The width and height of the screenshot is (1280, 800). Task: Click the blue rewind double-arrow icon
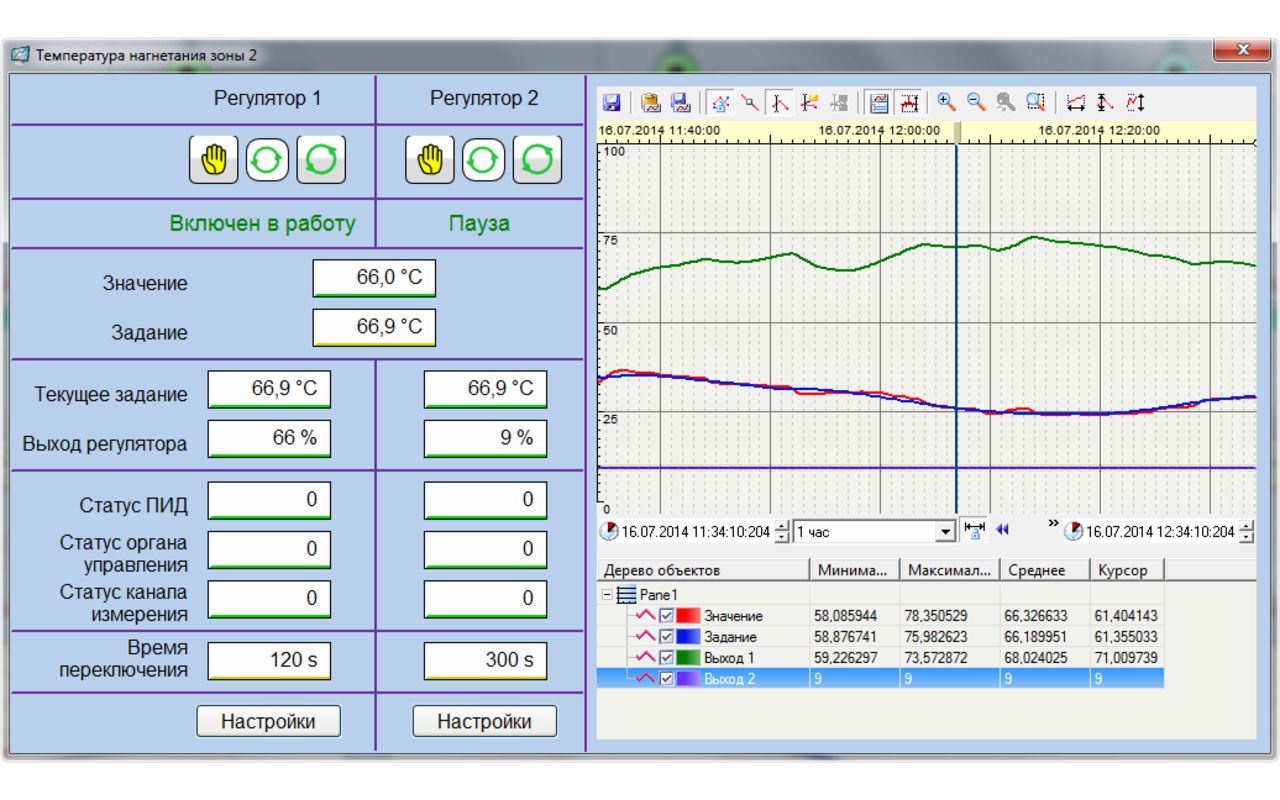[x=1002, y=530]
